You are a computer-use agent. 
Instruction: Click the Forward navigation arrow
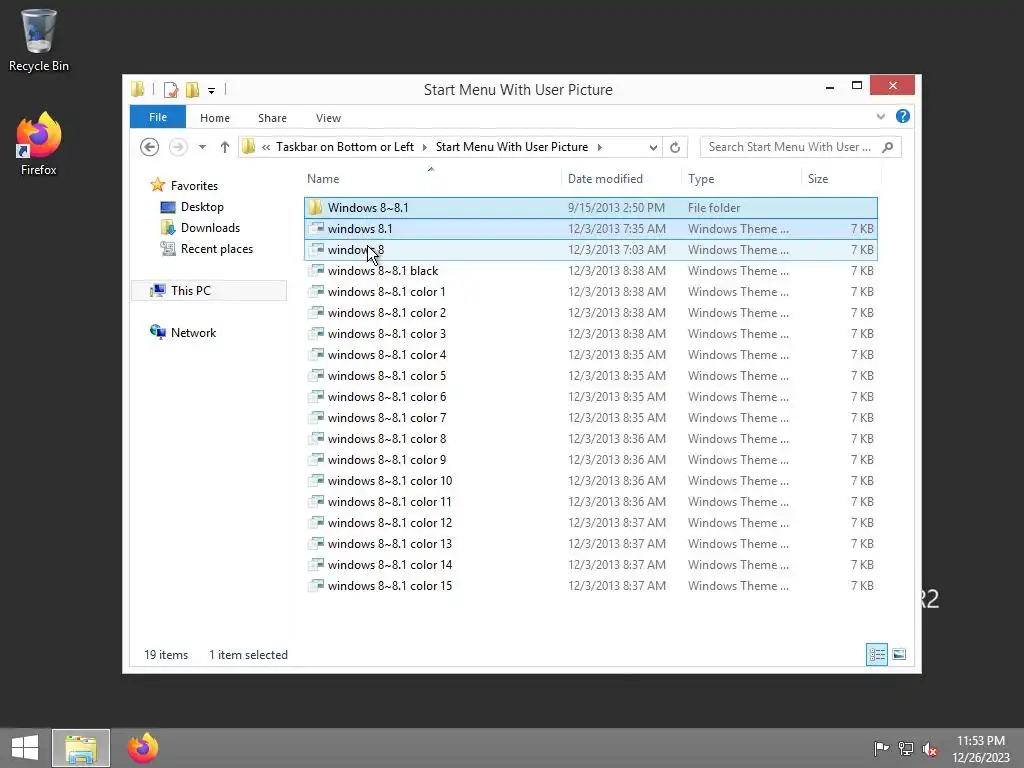pyautogui.click(x=178, y=148)
